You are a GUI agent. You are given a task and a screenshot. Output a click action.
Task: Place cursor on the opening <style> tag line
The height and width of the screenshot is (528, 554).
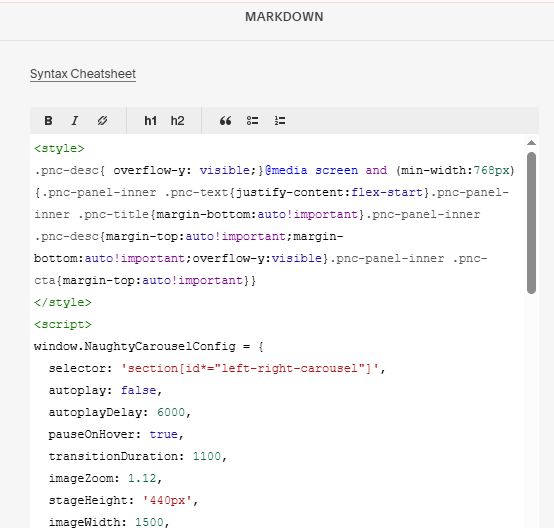[59, 148]
